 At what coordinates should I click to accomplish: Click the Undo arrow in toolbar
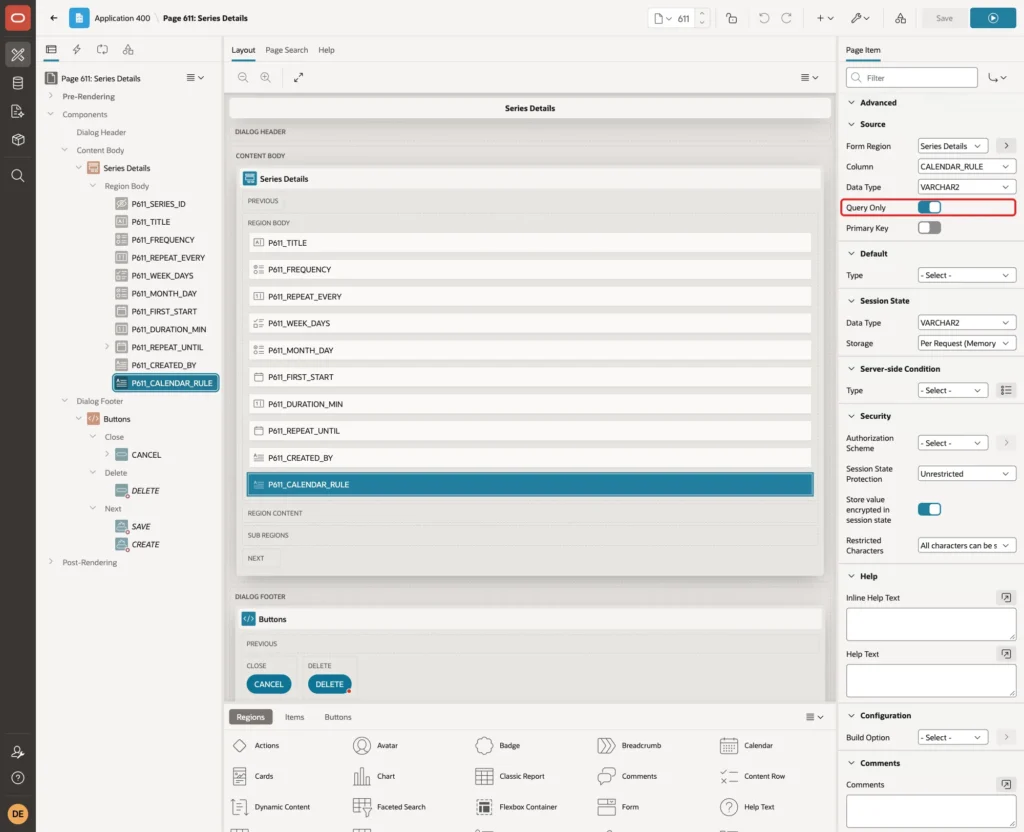[x=763, y=18]
